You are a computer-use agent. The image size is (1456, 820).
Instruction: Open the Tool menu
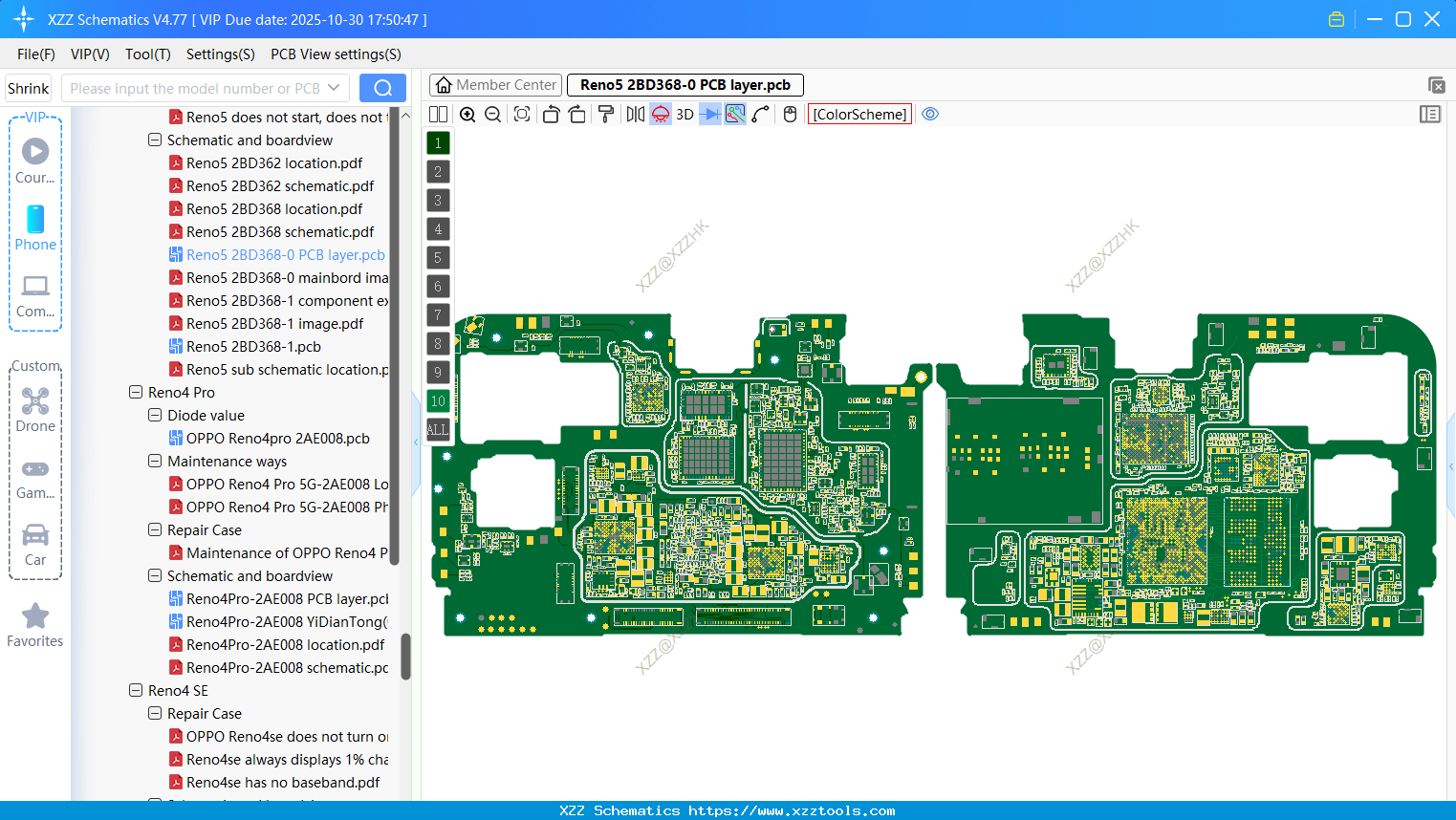[147, 54]
